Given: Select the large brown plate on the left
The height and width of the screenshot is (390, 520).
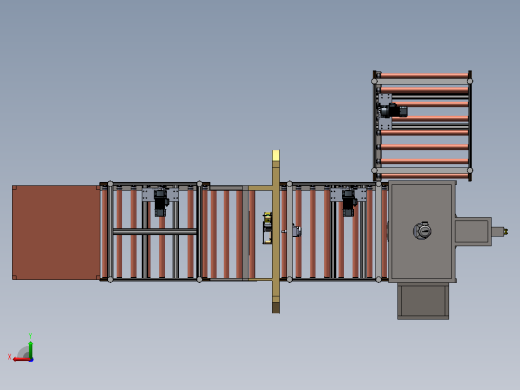Looking at the screenshot, I should pyautogui.click(x=56, y=232).
